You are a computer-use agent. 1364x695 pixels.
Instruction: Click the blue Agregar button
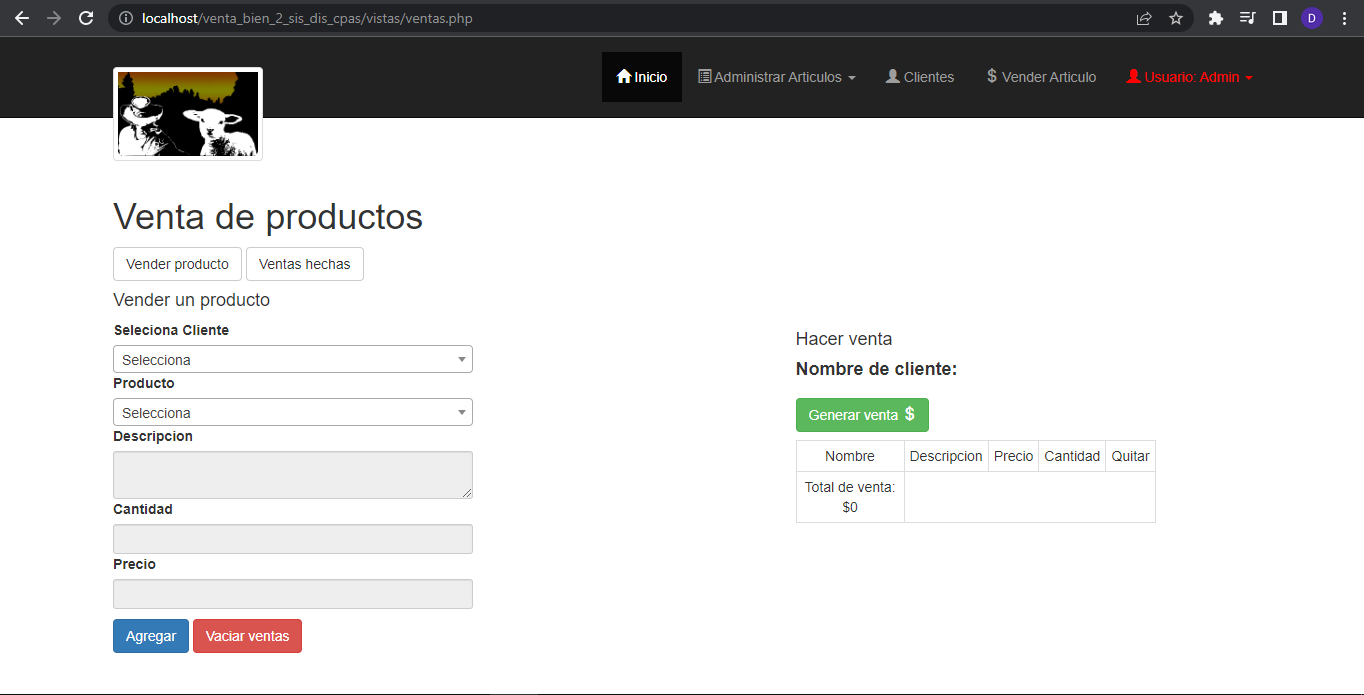click(x=150, y=636)
